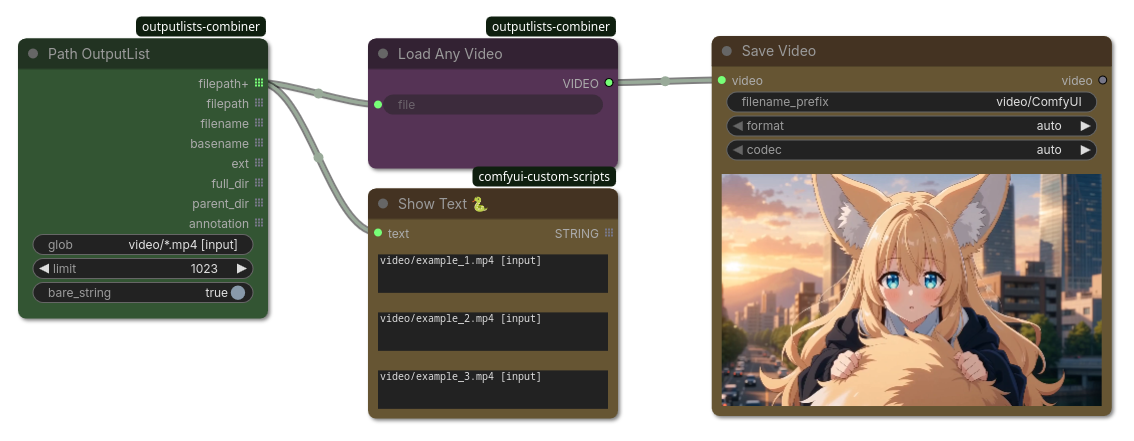Click the ext output grid connector

coord(259,163)
